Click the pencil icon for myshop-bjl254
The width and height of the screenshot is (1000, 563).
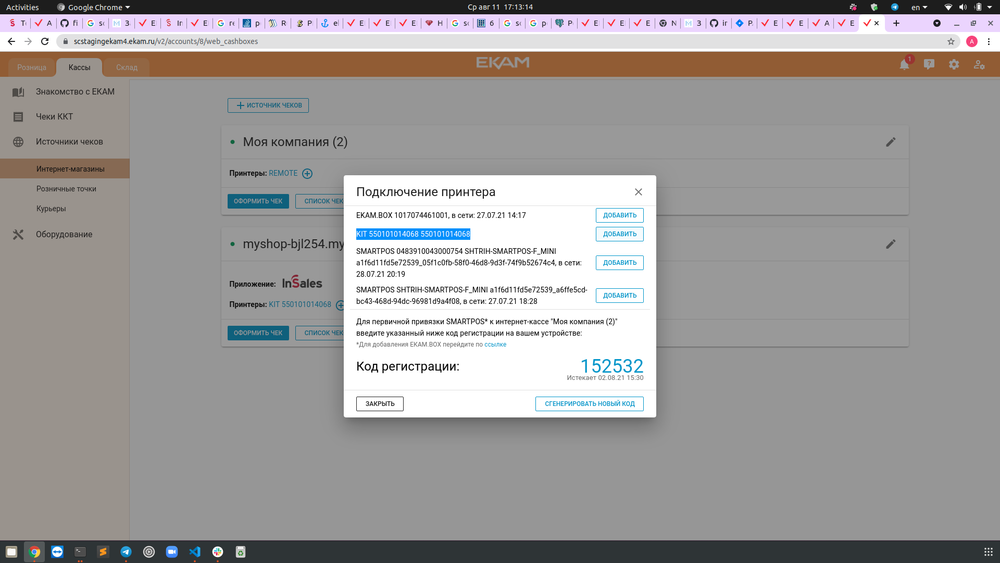pos(891,244)
